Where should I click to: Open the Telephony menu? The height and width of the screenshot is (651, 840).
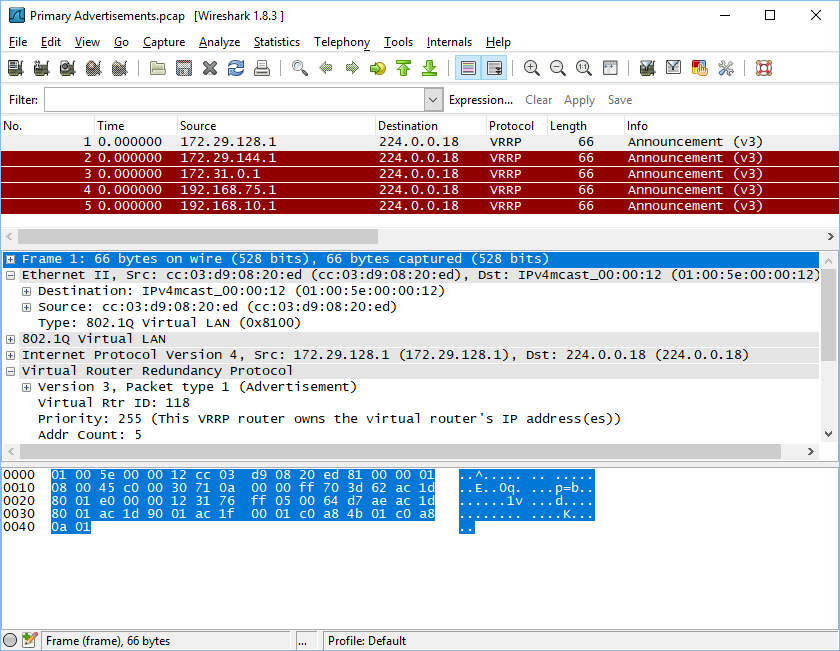click(341, 42)
